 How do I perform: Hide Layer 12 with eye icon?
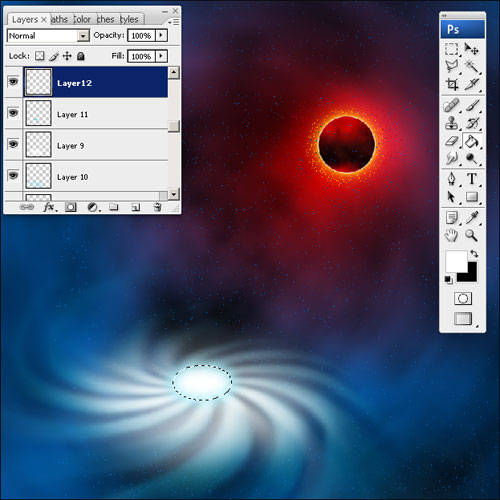pos(13,81)
